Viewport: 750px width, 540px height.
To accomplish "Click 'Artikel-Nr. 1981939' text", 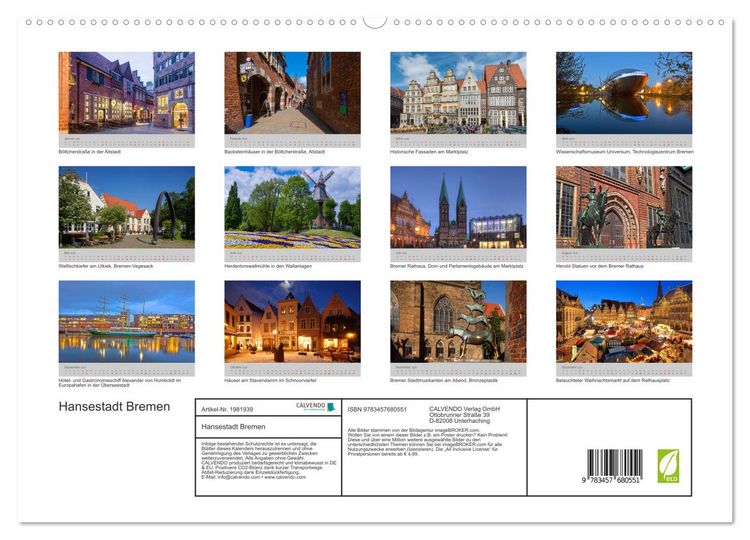I will coord(227,409).
